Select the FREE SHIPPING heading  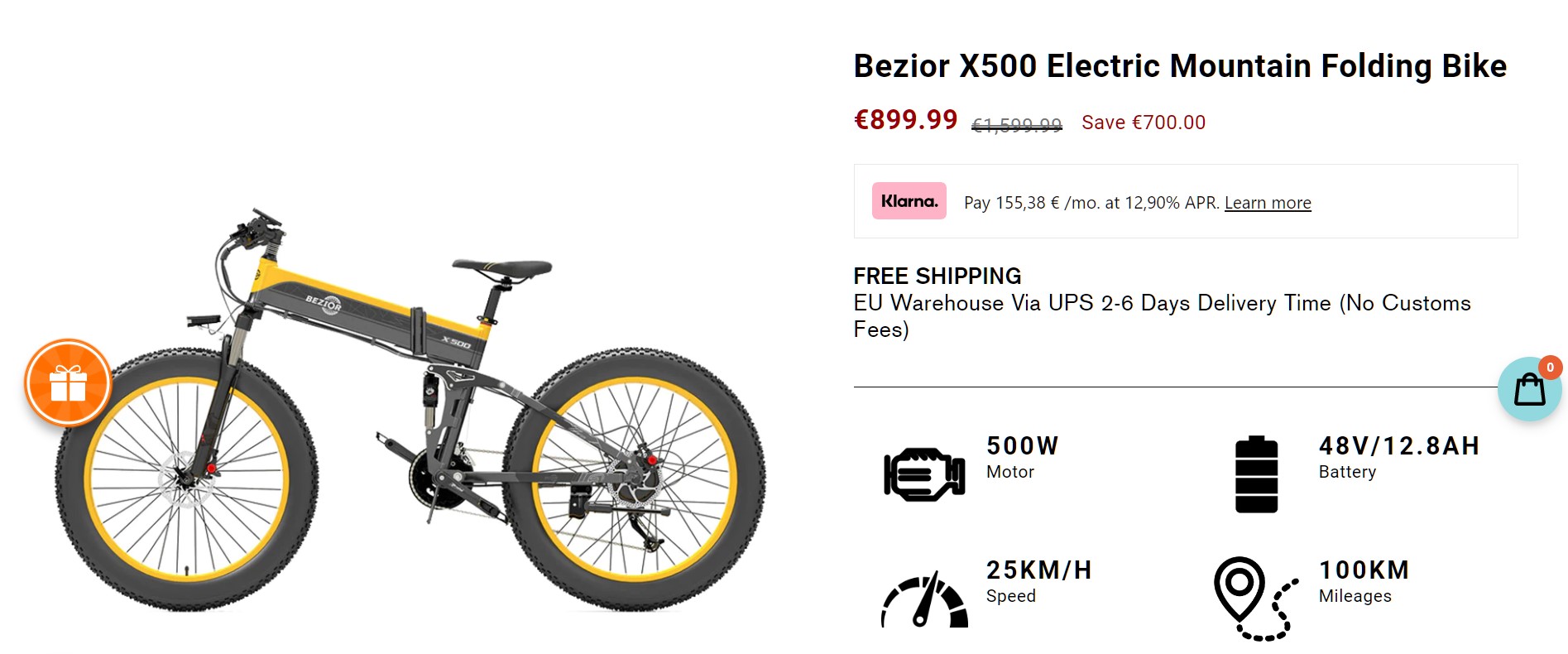(936, 276)
